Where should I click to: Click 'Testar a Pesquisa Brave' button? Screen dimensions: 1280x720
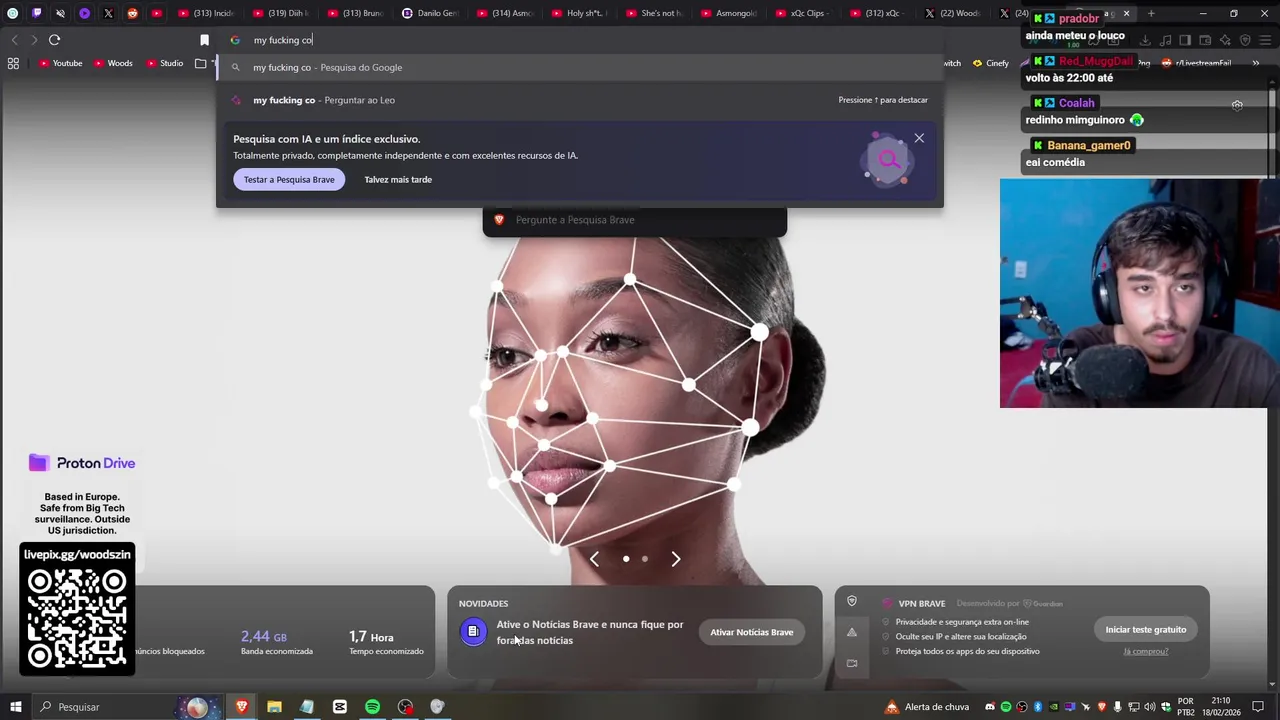pos(289,179)
